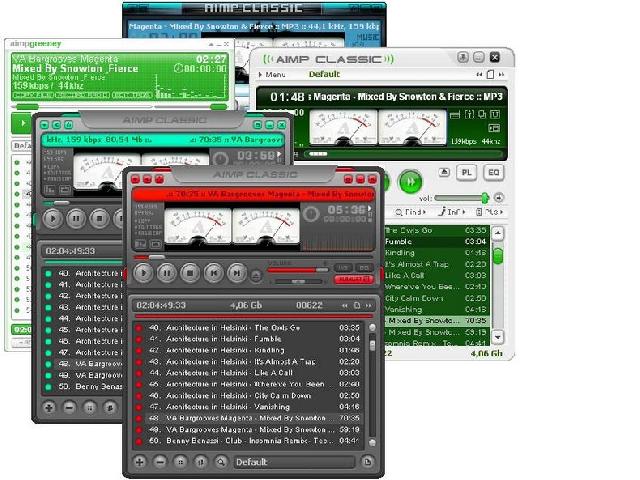Stop playback in the red AIMP window
The height and width of the screenshot is (480, 640).
tap(190, 273)
